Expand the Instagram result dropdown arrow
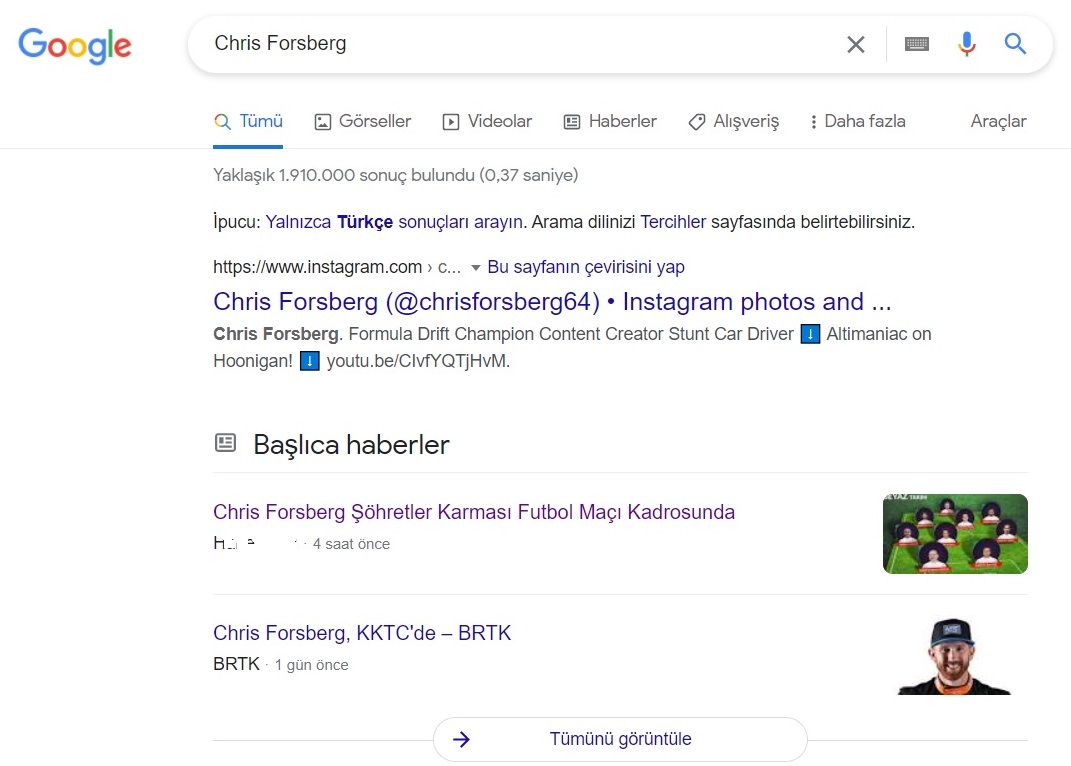The height and width of the screenshot is (766, 1071). [x=475, y=268]
